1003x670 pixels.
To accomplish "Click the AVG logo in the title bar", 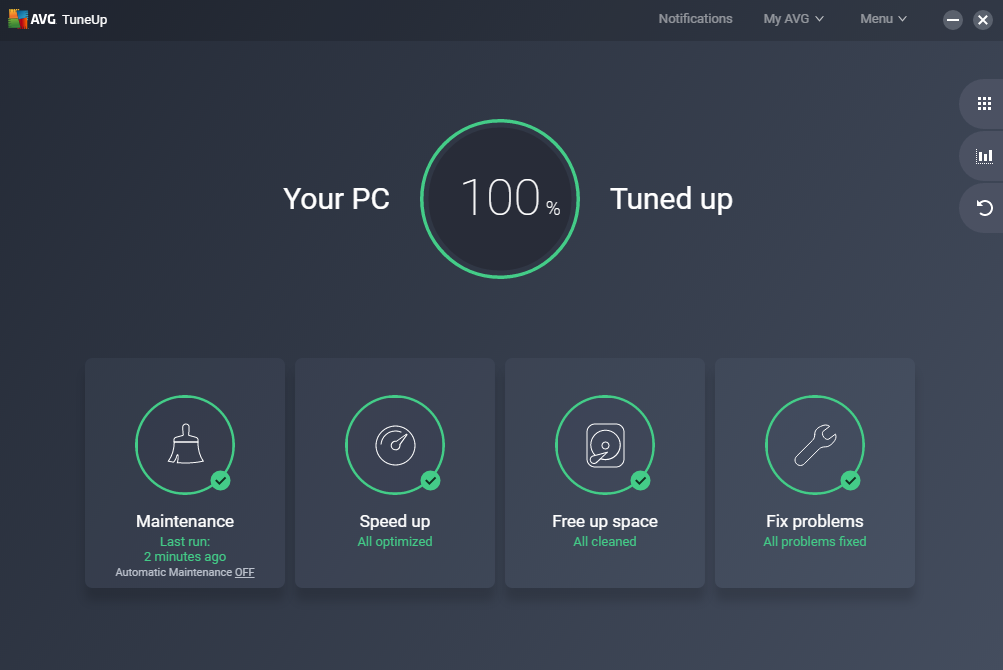I will click(x=18, y=18).
